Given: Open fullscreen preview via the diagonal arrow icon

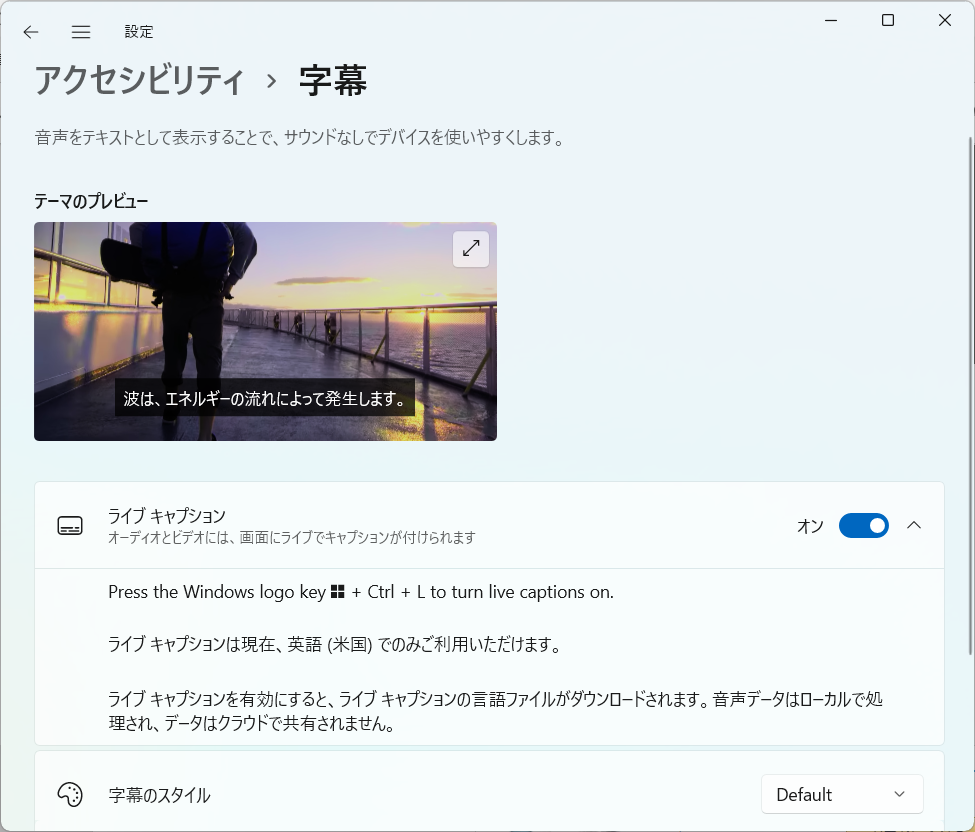Looking at the screenshot, I should (470, 249).
